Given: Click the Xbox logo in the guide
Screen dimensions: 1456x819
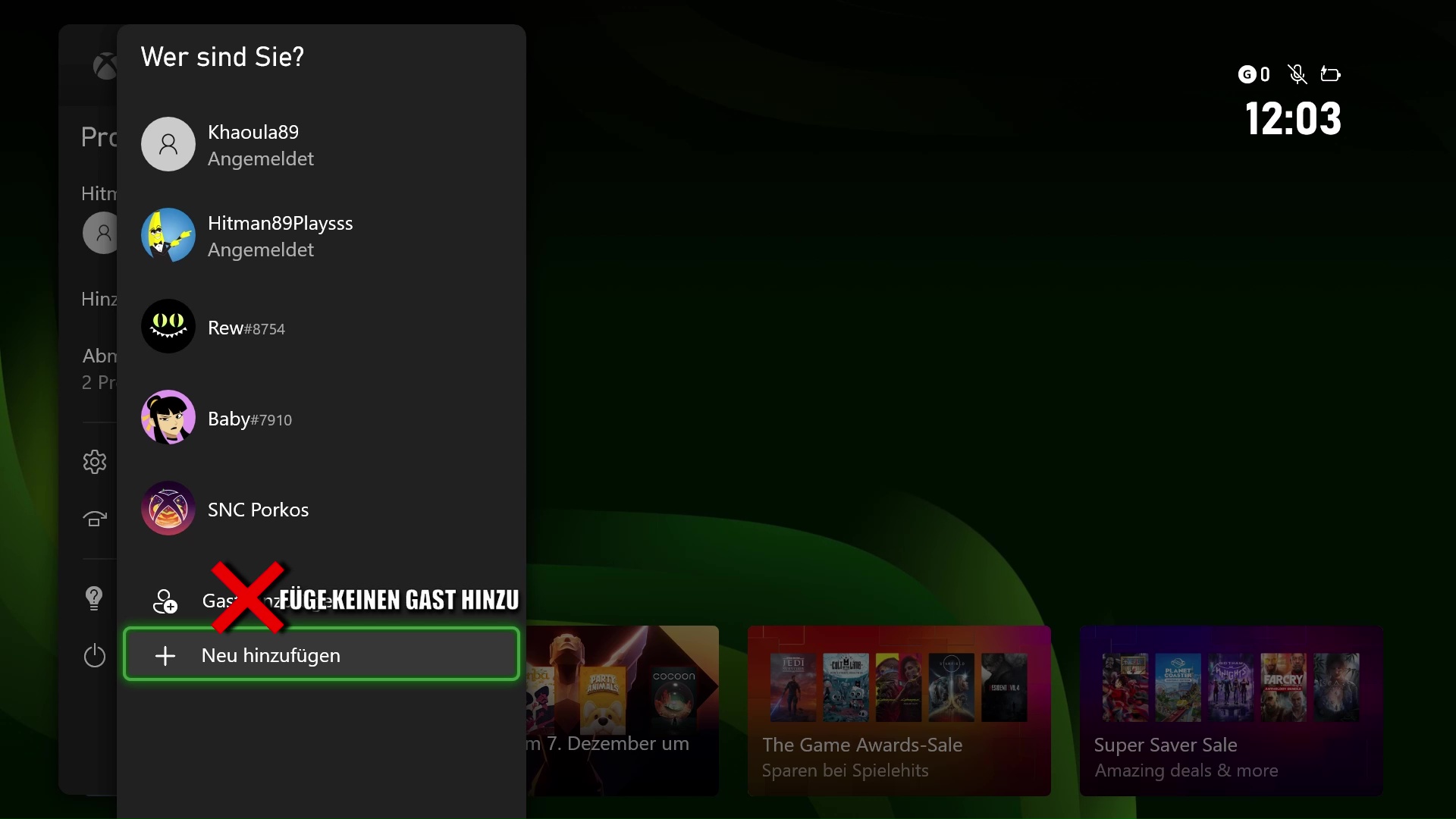Looking at the screenshot, I should click(105, 66).
